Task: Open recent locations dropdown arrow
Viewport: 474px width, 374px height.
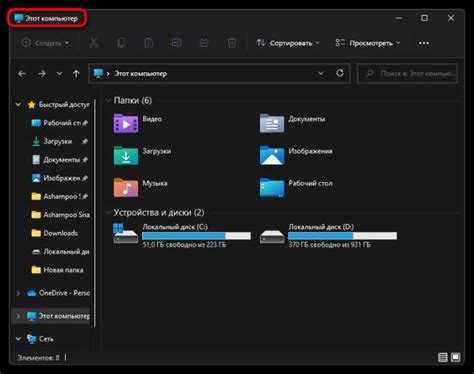Action: pos(59,74)
